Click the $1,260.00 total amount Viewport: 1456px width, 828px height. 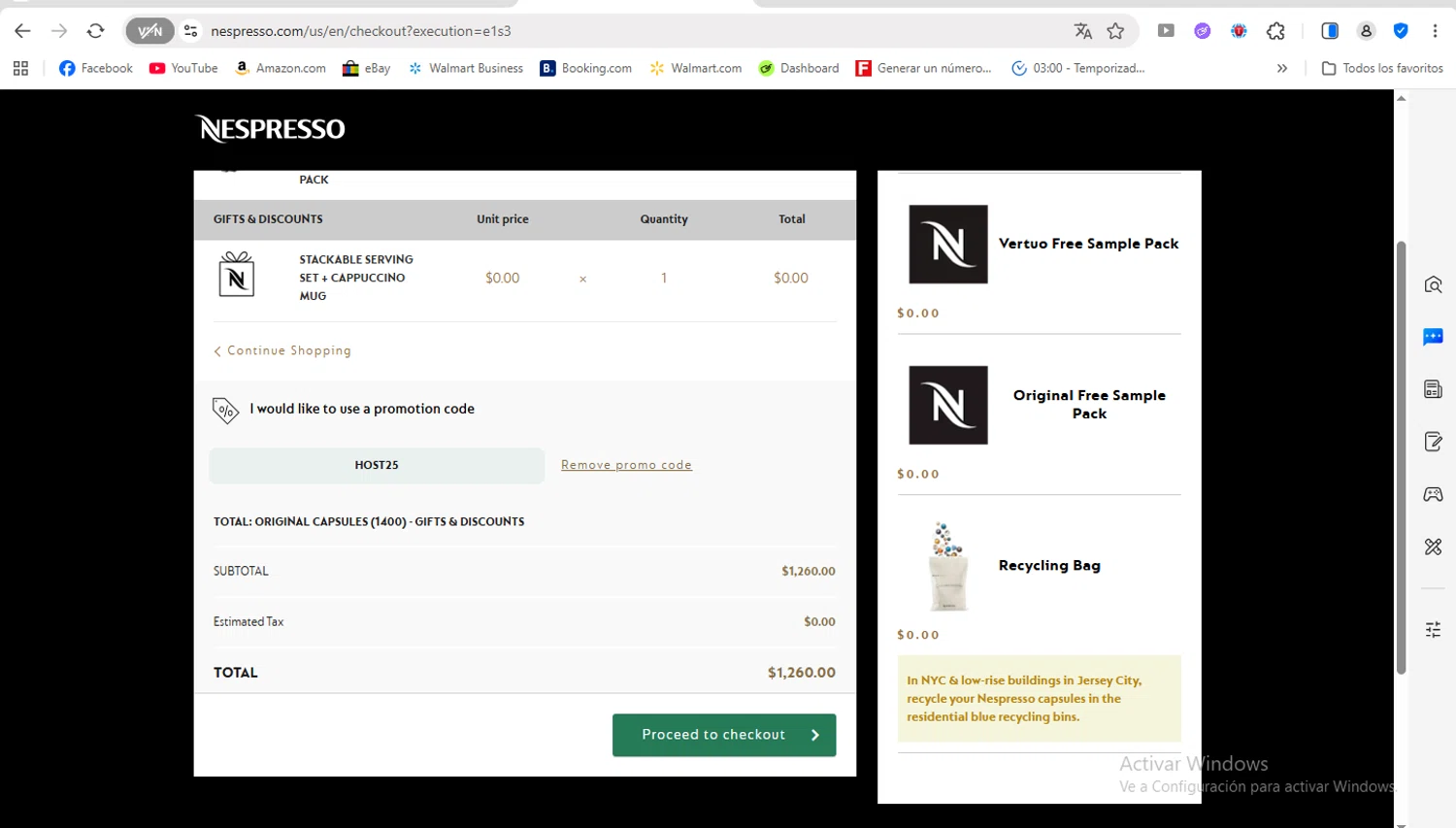(802, 672)
